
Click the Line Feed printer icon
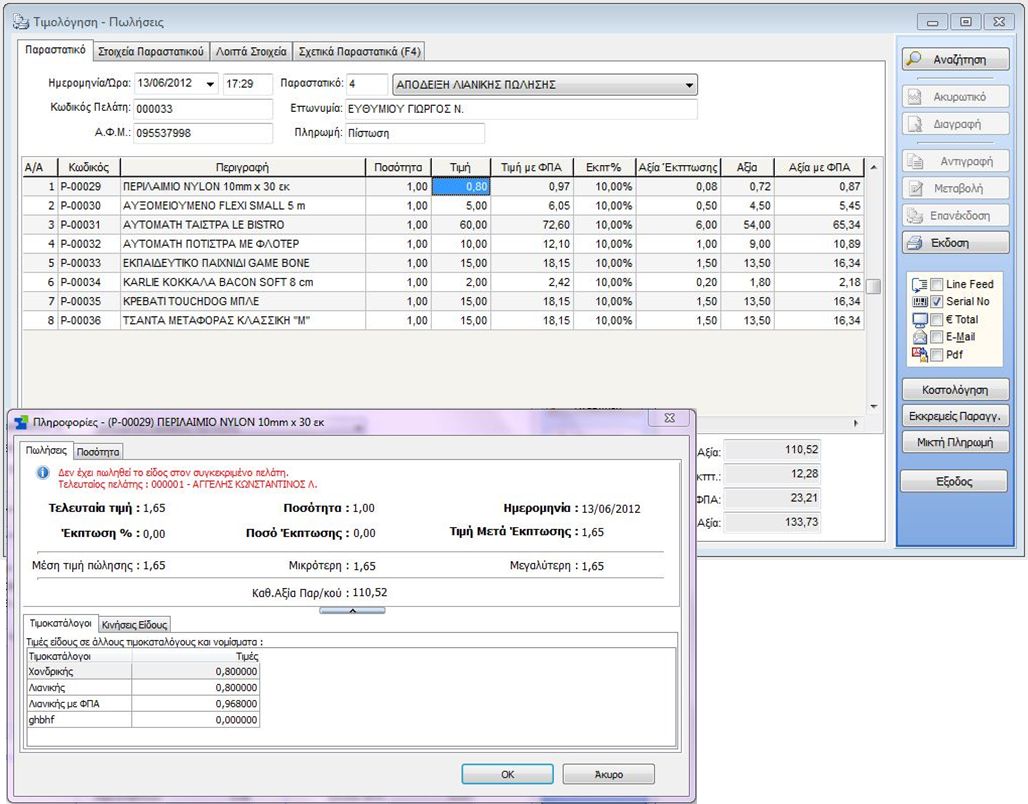click(x=920, y=285)
